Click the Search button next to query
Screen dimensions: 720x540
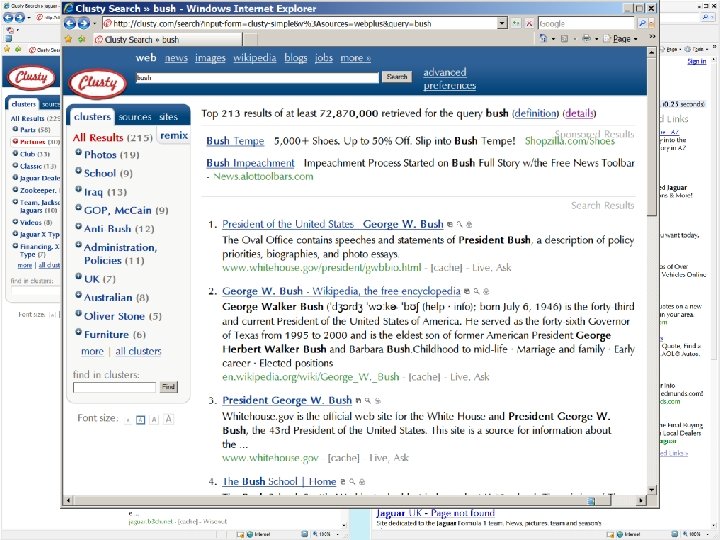[397, 77]
